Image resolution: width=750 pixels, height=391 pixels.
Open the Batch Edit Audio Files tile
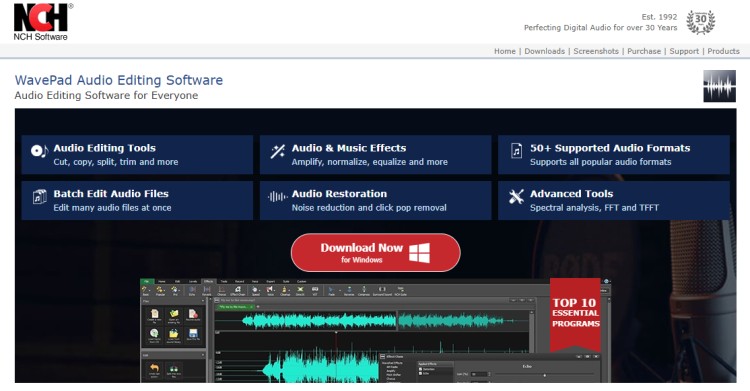click(x=137, y=201)
